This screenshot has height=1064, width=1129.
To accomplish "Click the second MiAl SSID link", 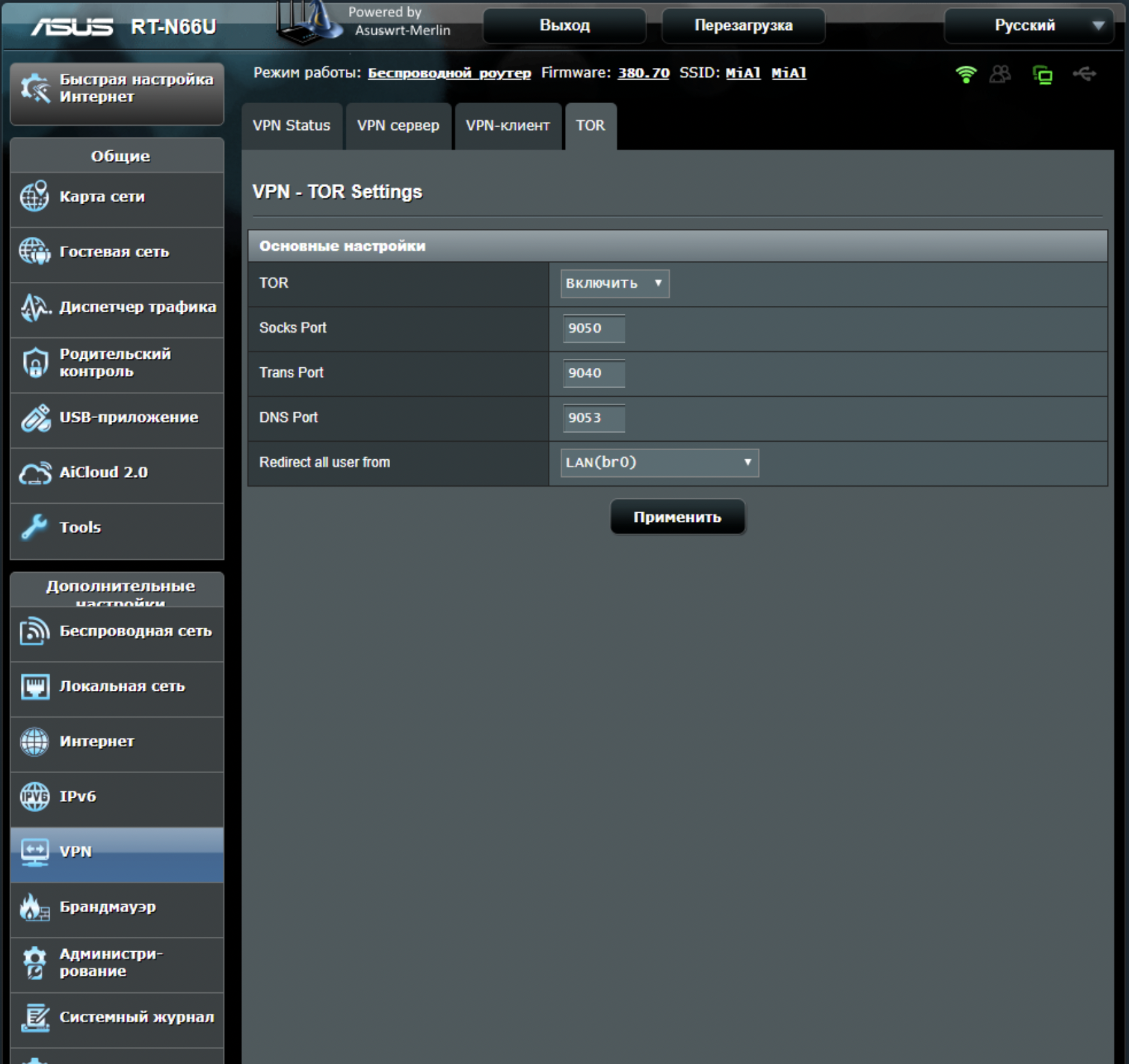I will pyautogui.click(x=789, y=73).
